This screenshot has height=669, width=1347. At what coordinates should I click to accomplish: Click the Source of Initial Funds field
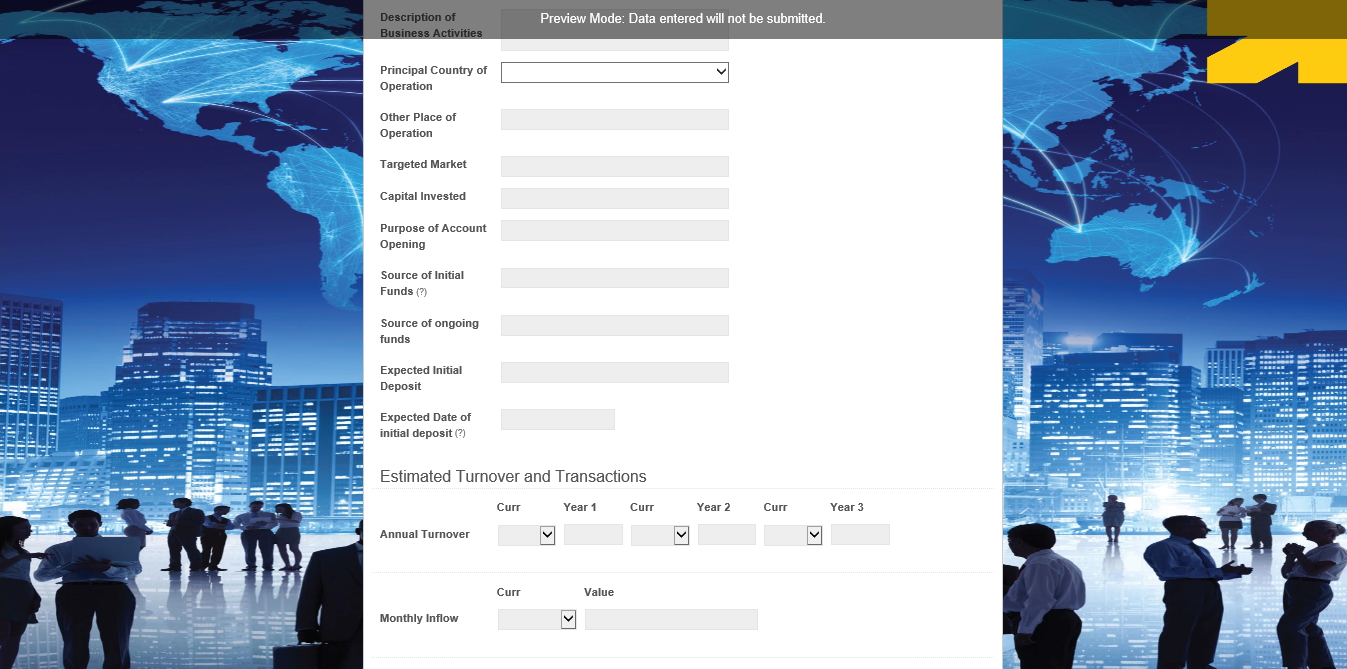pos(614,277)
